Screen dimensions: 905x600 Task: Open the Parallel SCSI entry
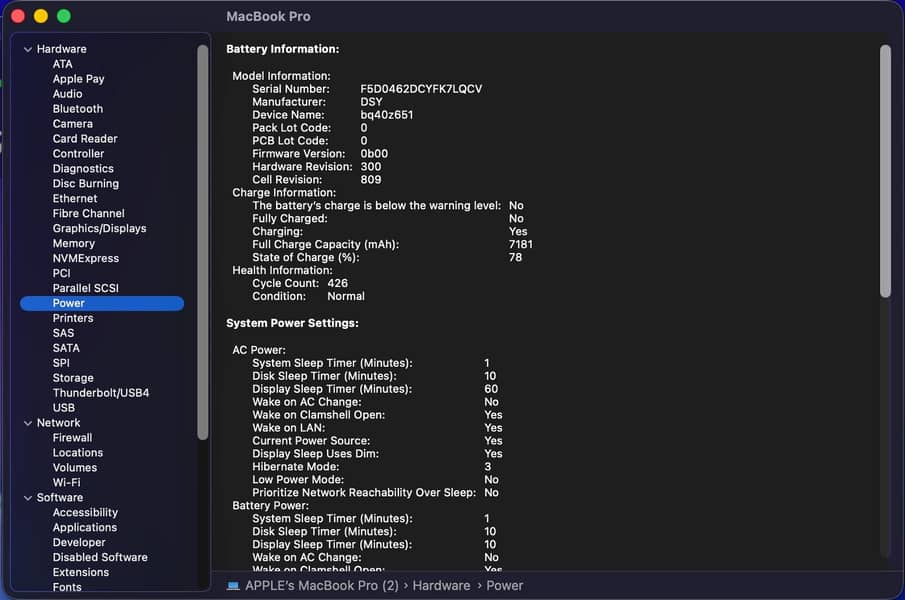[x=85, y=288]
